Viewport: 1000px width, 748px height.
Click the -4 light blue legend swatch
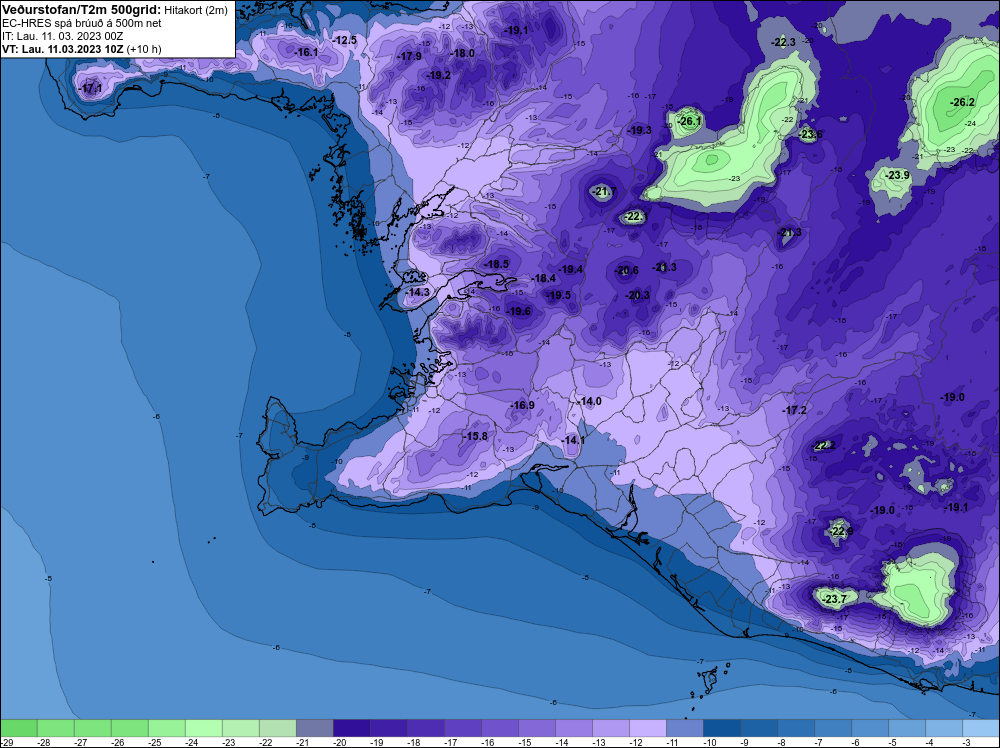[943, 728]
